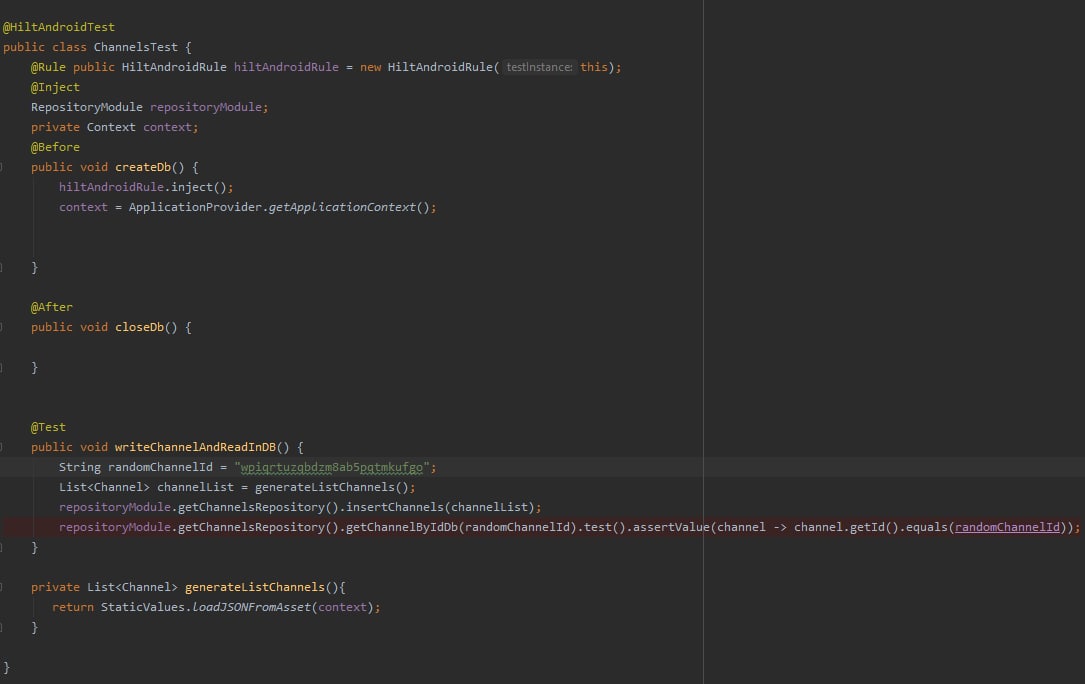
Task: Click the randomChannelId variable declaration
Action: 160,467
